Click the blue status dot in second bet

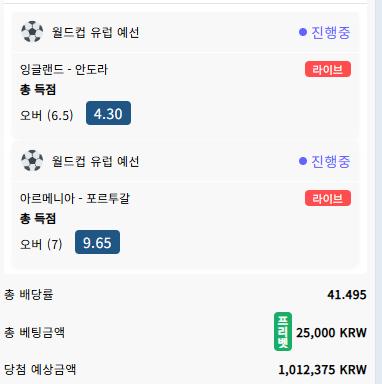coord(303,161)
